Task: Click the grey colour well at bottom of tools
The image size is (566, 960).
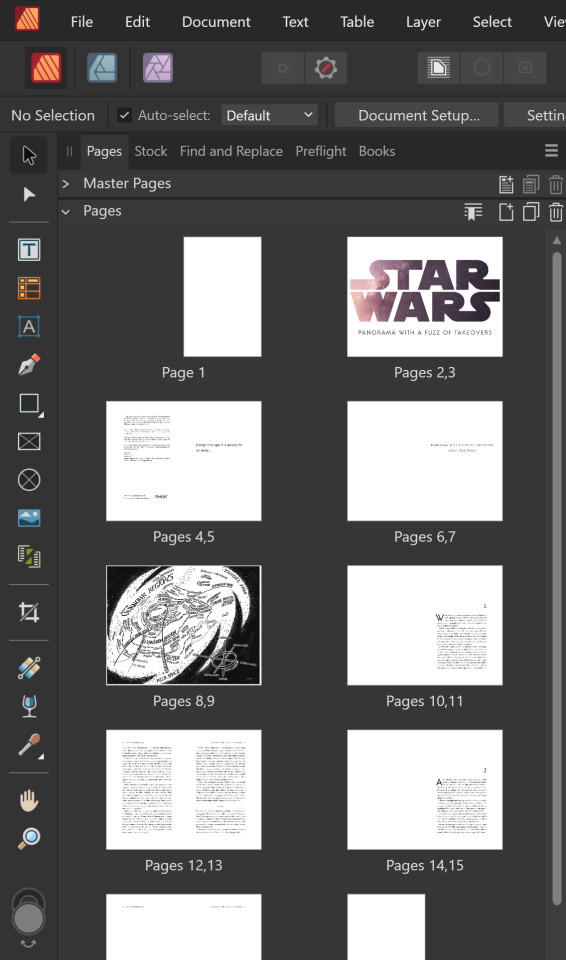Action: (x=28, y=918)
